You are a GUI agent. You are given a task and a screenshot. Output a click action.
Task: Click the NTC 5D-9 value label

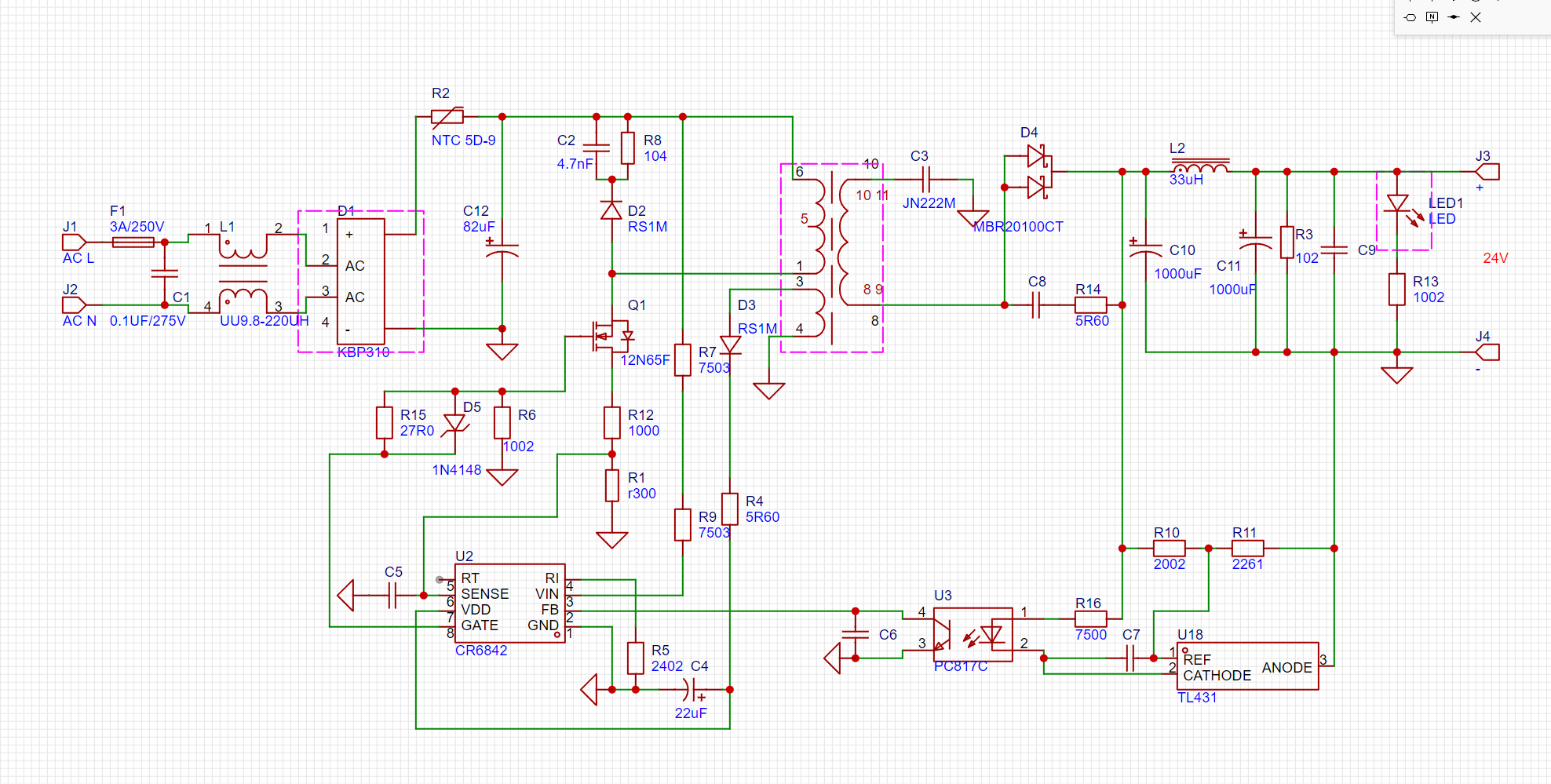[x=463, y=140]
